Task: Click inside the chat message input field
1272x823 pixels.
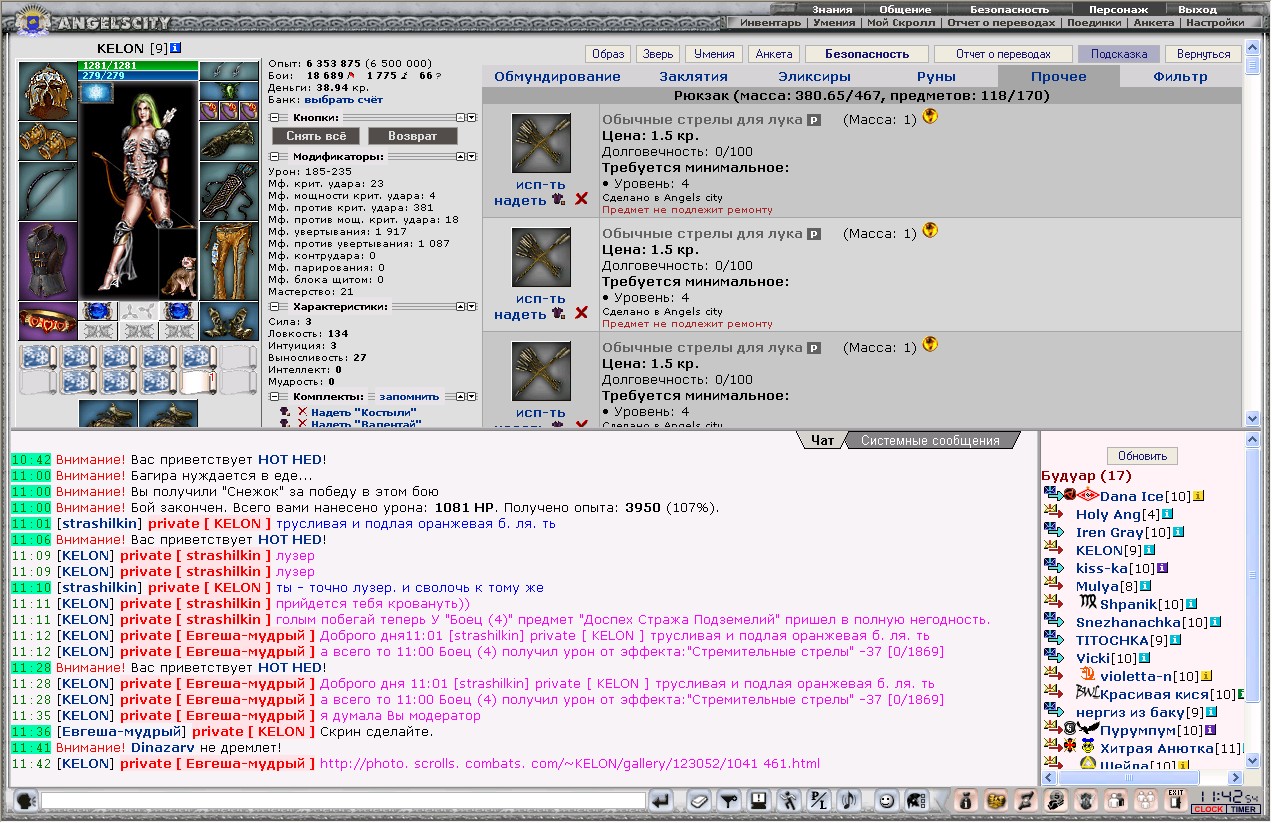Action: click(x=341, y=800)
